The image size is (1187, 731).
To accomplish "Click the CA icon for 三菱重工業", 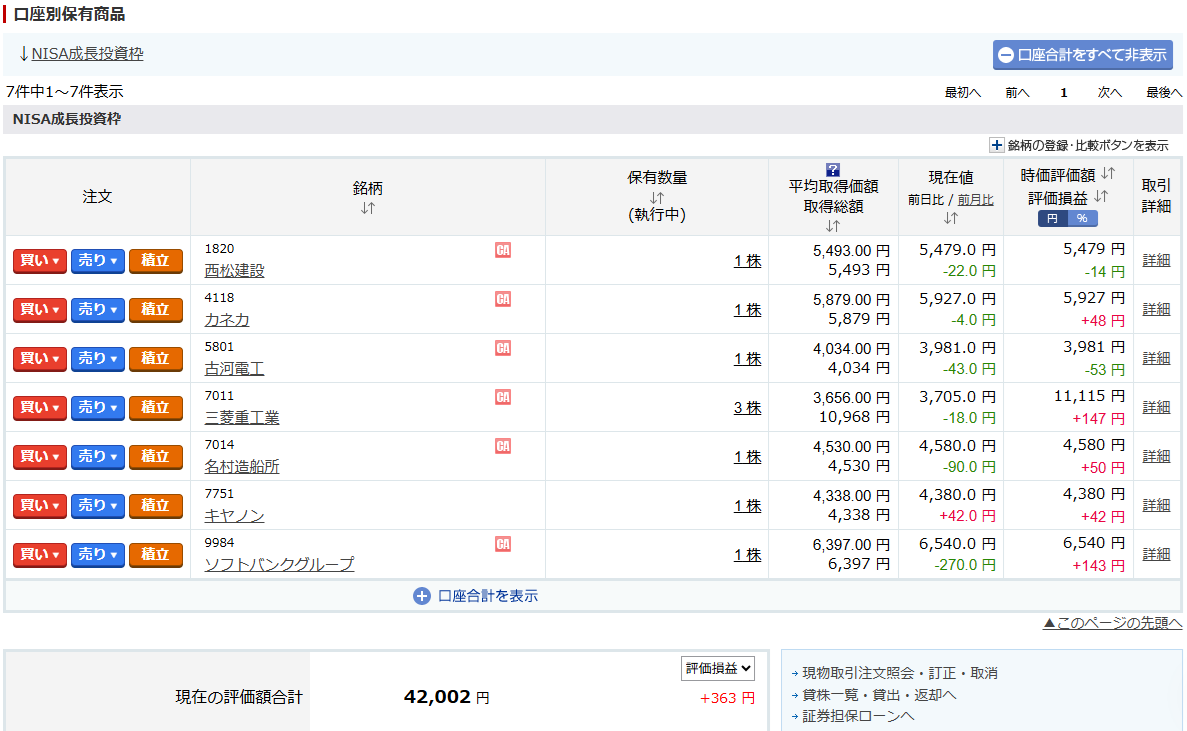I will click(503, 397).
